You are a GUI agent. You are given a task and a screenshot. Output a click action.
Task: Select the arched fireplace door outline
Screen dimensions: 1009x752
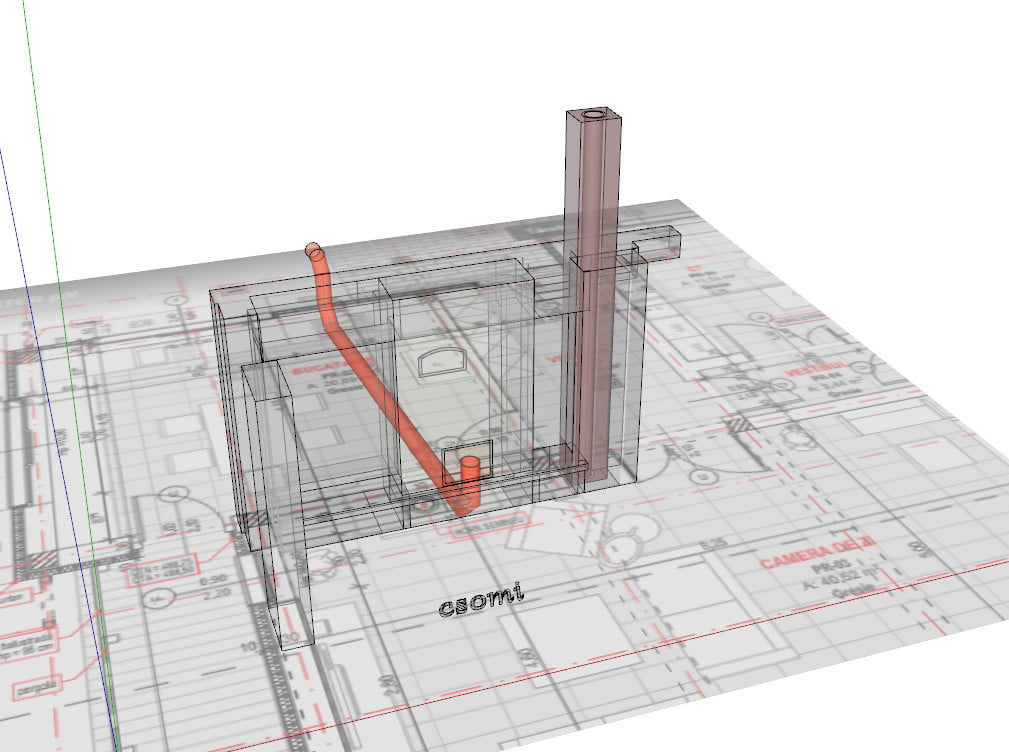[442, 362]
